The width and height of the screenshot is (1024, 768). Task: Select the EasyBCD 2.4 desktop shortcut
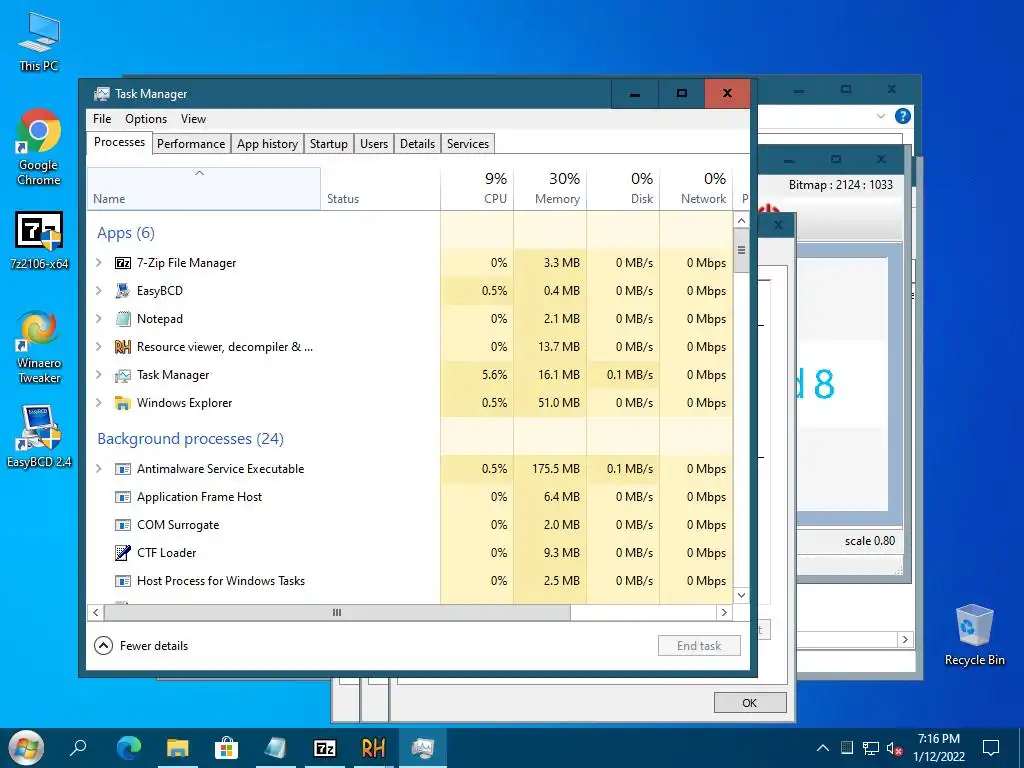39,436
